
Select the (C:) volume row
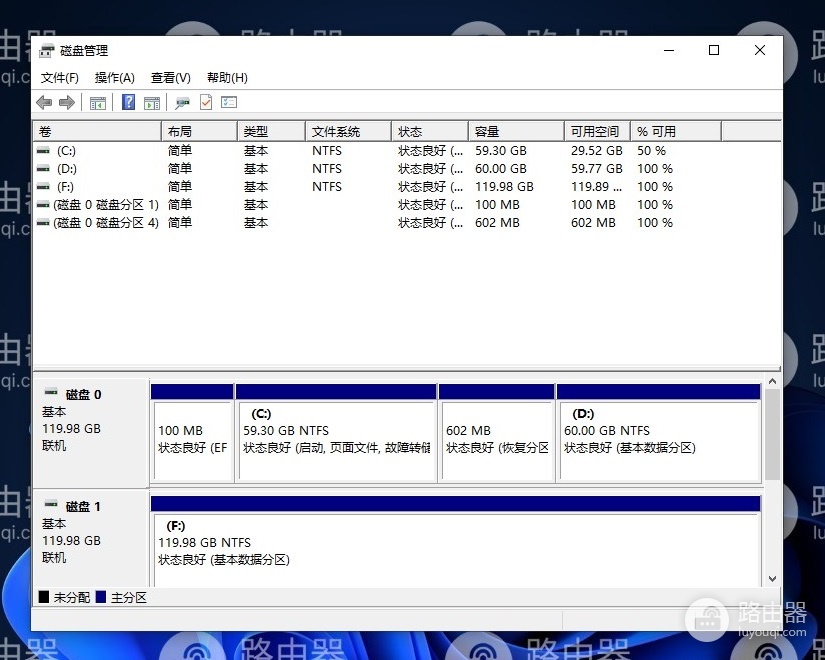(x=406, y=151)
